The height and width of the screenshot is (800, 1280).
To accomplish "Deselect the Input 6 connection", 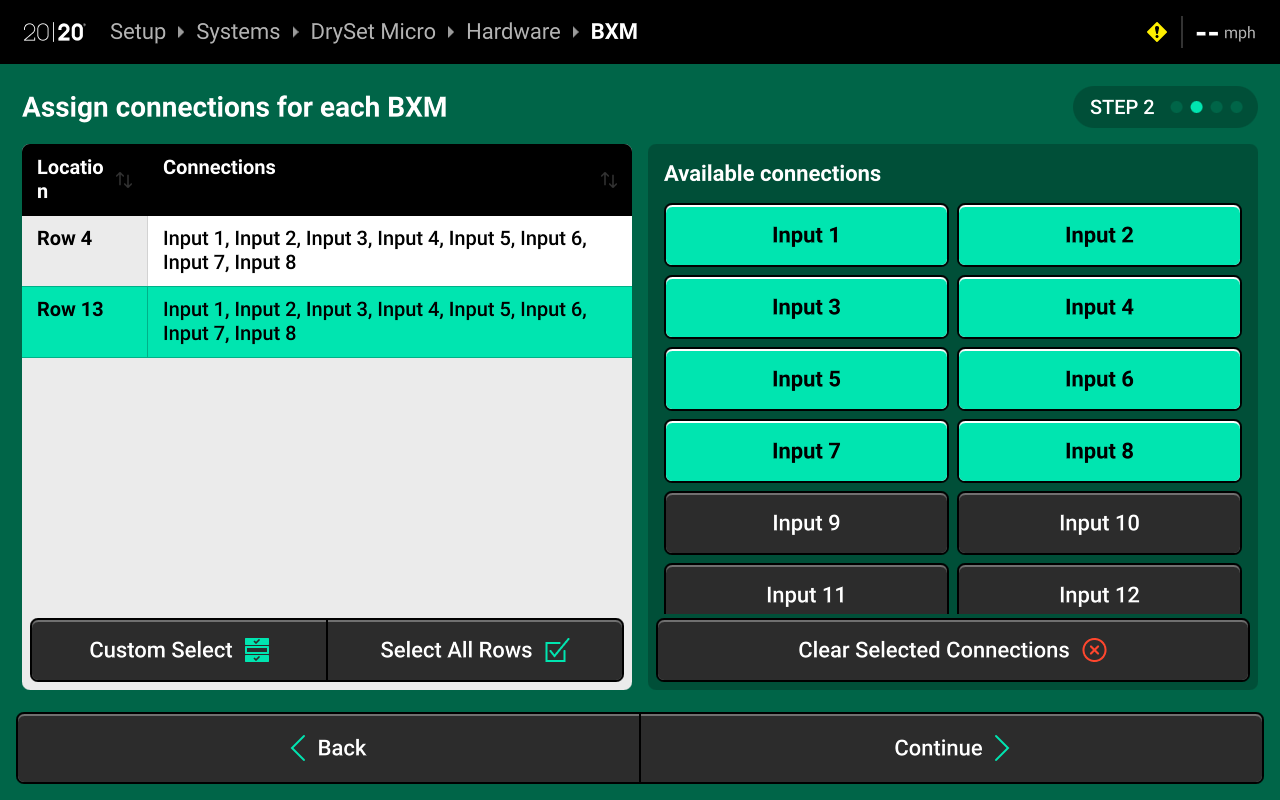I will tap(1099, 380).
